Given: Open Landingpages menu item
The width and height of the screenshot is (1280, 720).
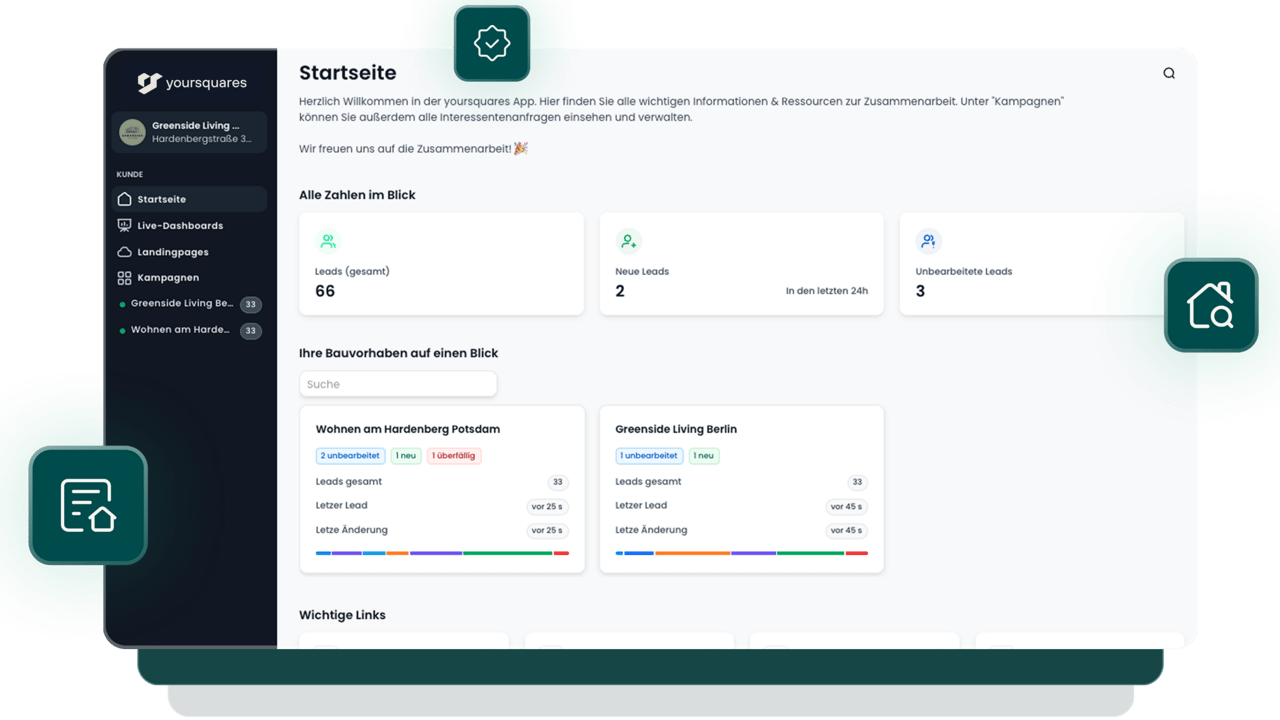Looking at the screenshot, I should point(189,252).
